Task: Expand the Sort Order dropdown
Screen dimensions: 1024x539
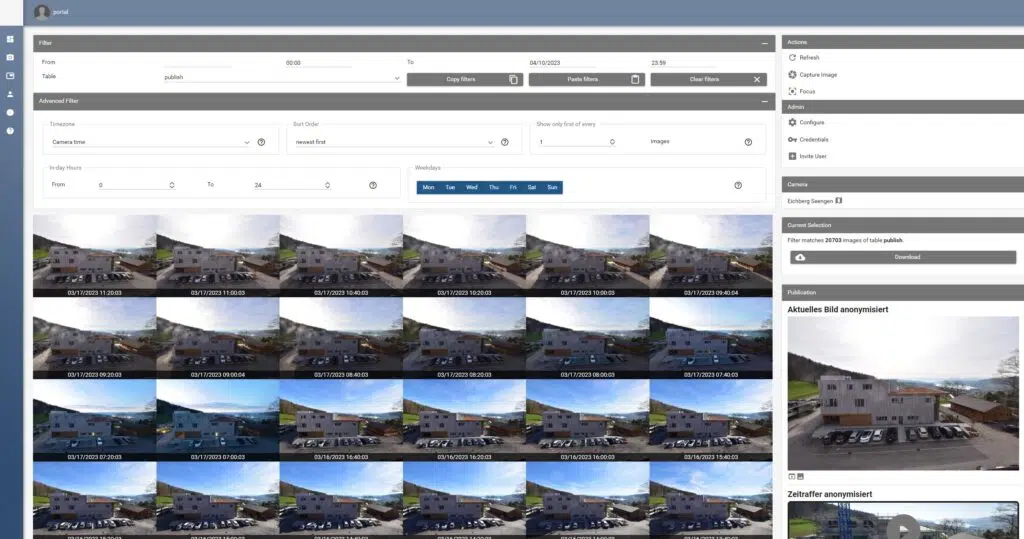Action: click(393, 142)
